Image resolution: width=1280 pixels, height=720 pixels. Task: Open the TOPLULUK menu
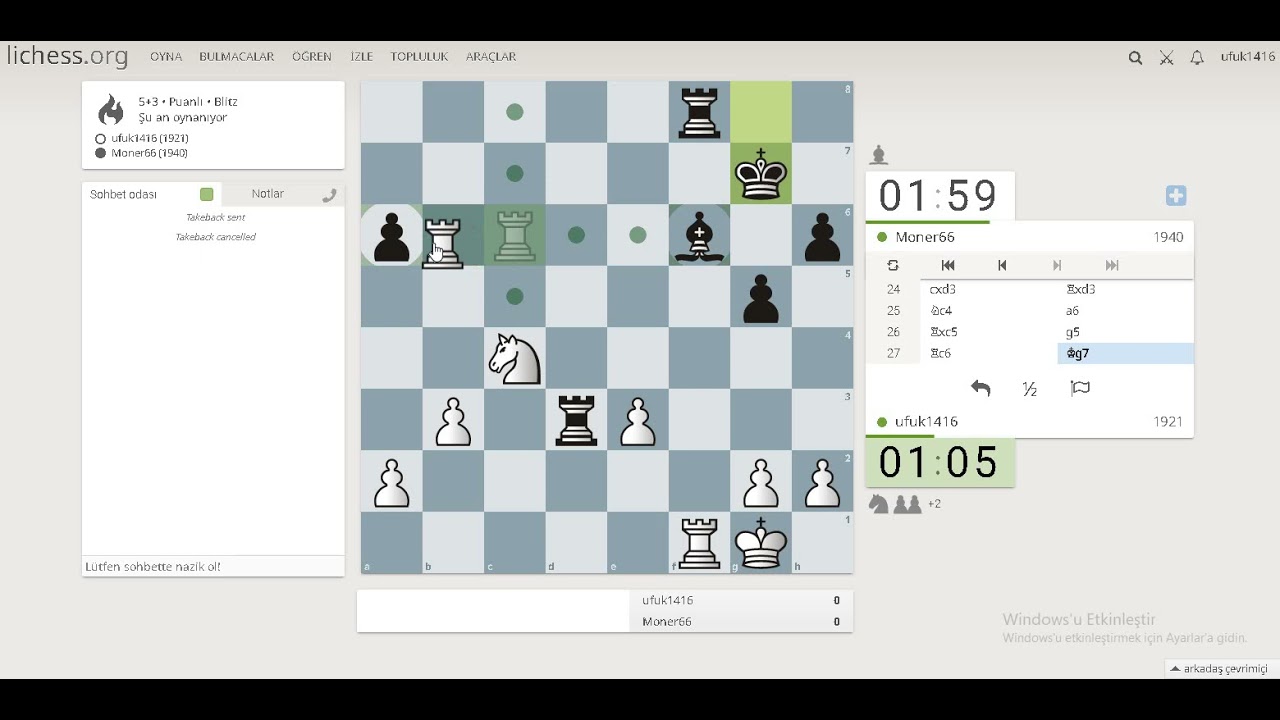point(419,57)
